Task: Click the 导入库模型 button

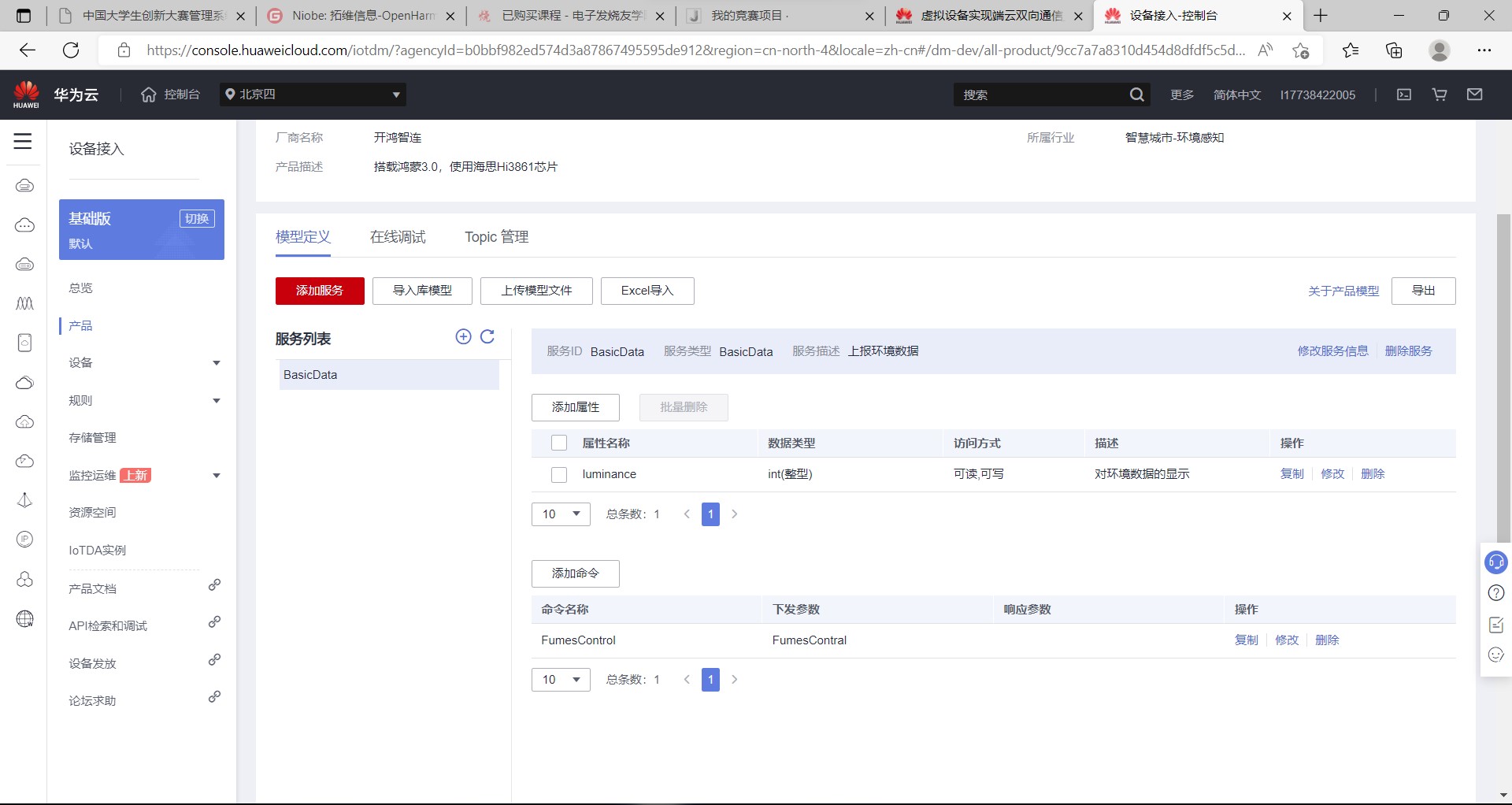Action: [x=422, y=291]
